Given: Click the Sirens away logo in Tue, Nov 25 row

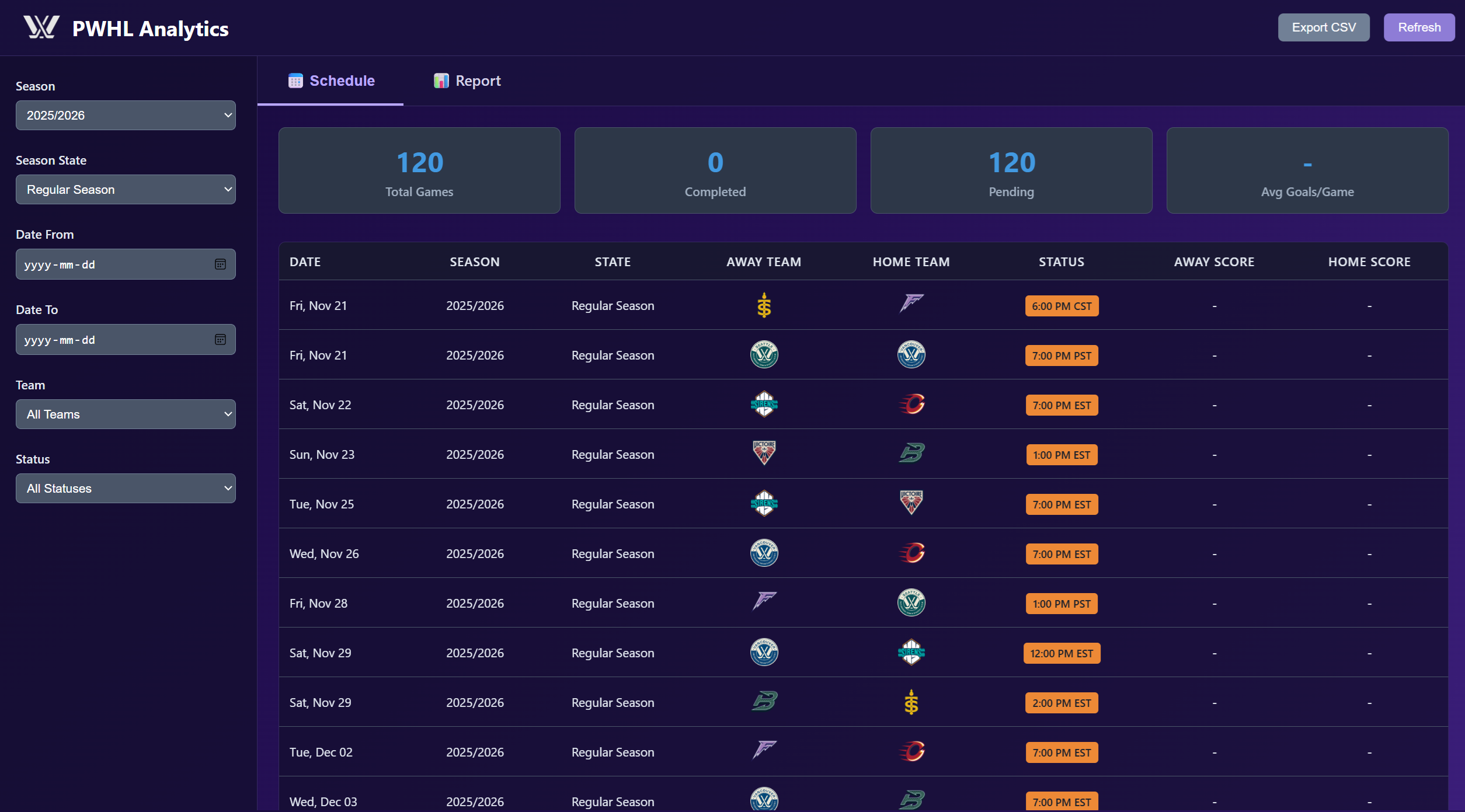Looking at the screenshot, I should click(x=764, y=503).
